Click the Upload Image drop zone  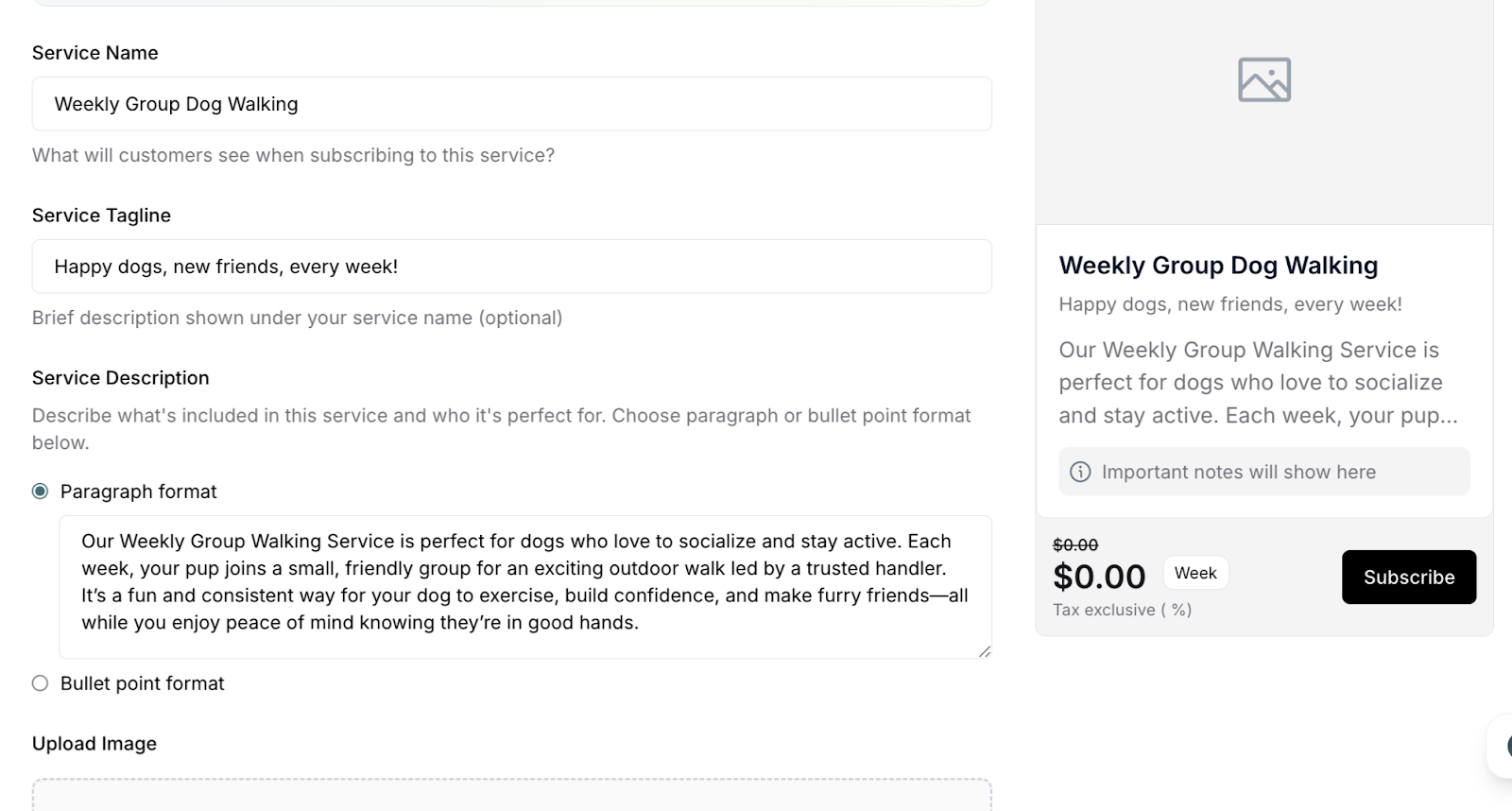point(510,796)
